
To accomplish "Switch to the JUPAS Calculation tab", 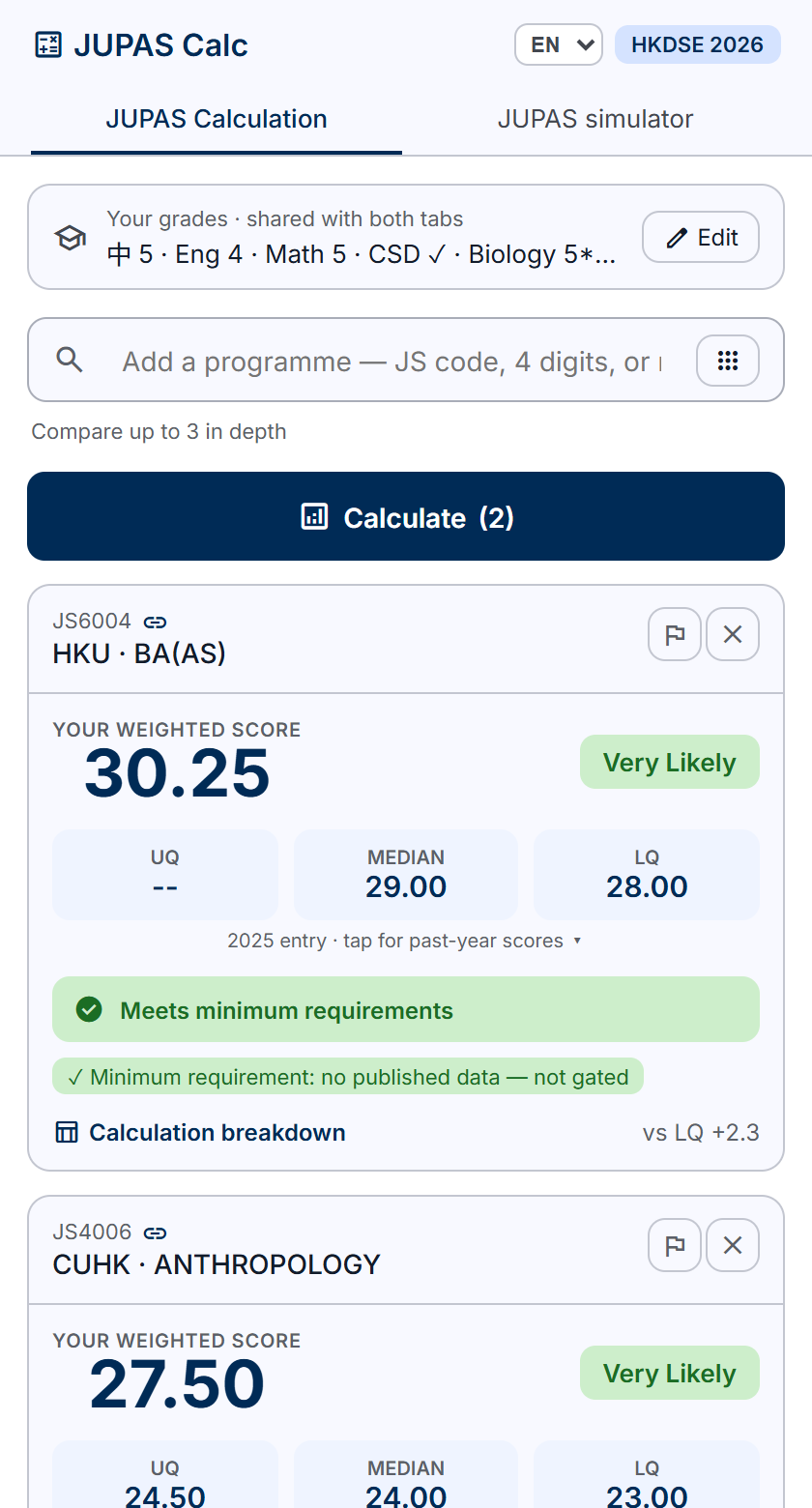I will tap(217, 120).
